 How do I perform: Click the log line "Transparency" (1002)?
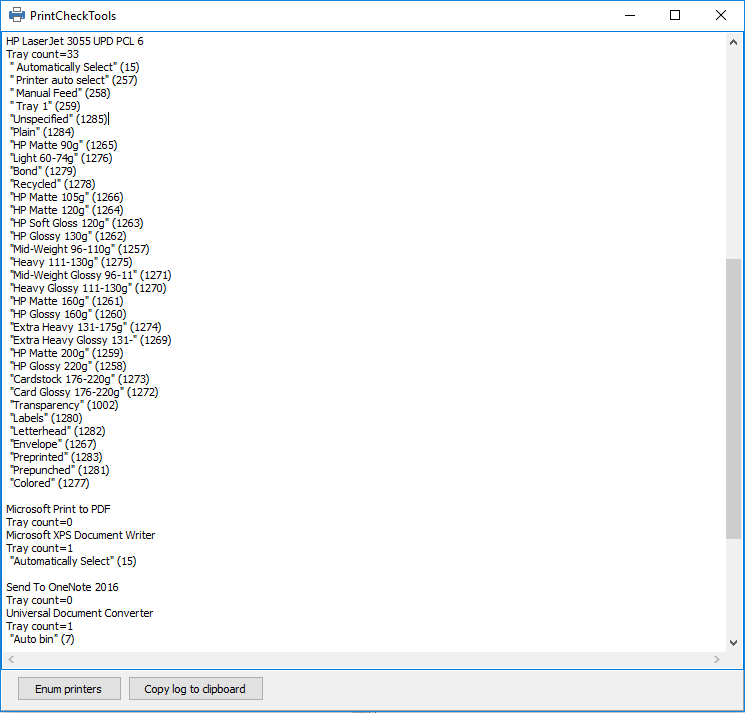[x=64, y=405]
